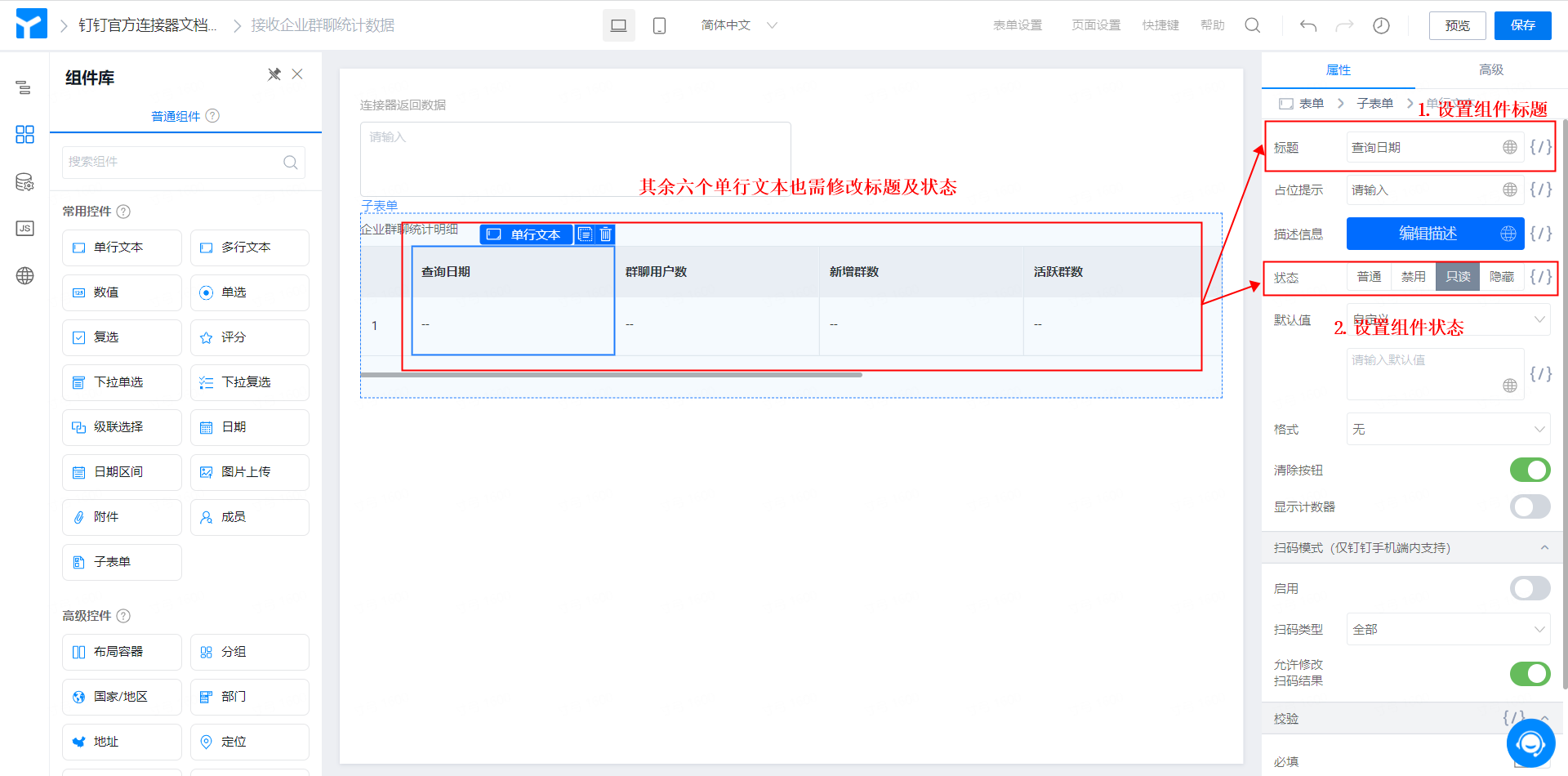Click the search magnifier in top toolbar
1568x776 pixels.
click(x=1252, y=25)
